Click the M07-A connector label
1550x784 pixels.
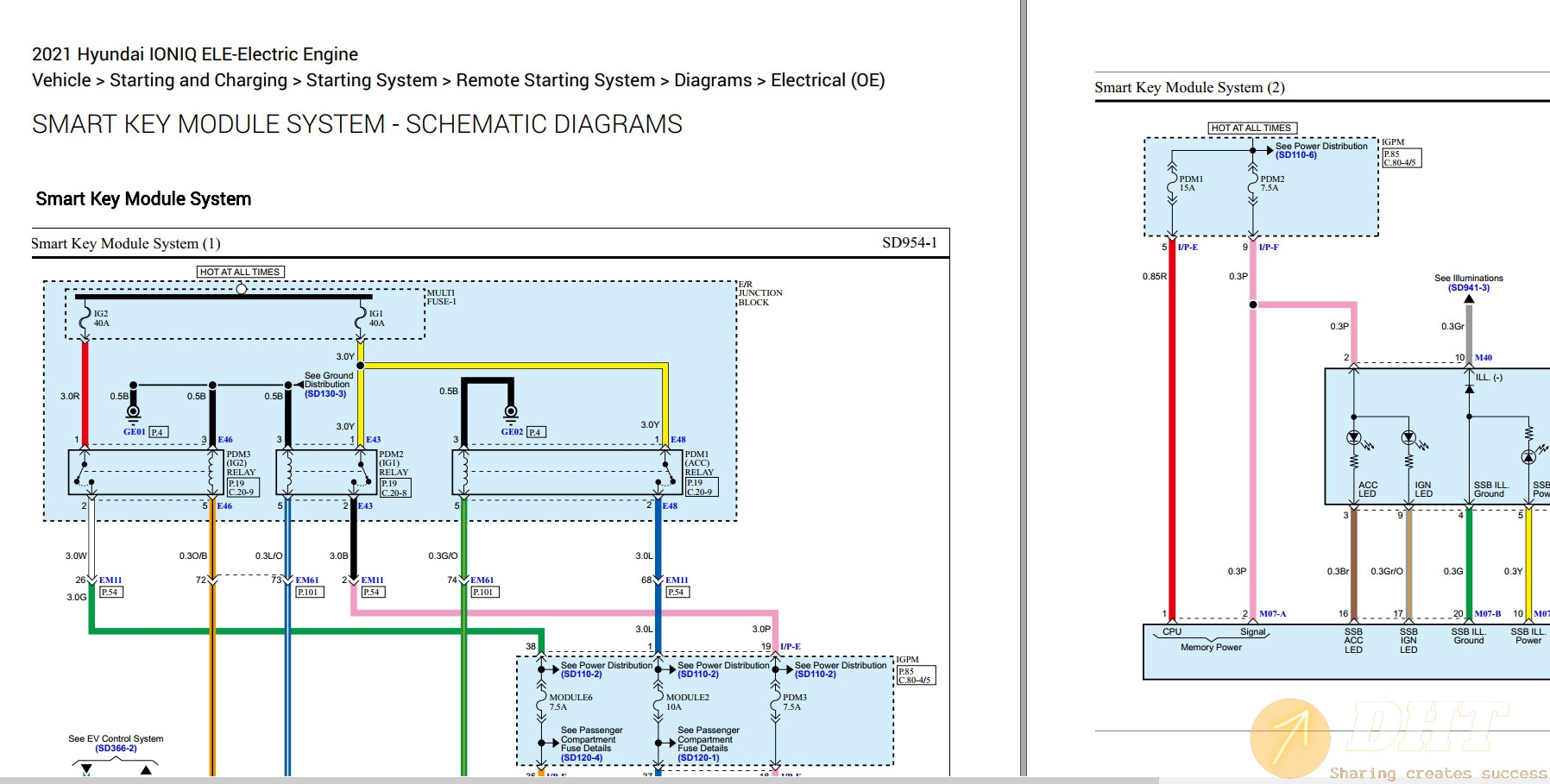(x=1272, y=614)
